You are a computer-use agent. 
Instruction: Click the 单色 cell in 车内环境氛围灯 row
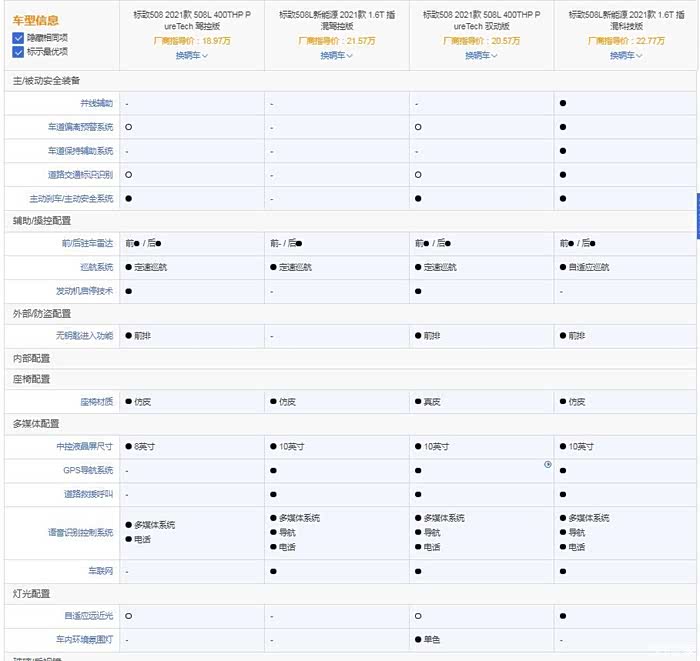click(428, 640)
